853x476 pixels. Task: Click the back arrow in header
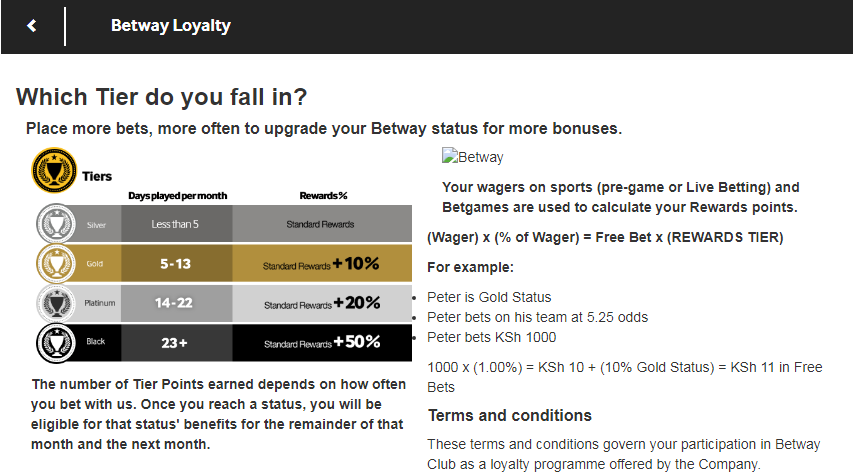tap(32, 26)
